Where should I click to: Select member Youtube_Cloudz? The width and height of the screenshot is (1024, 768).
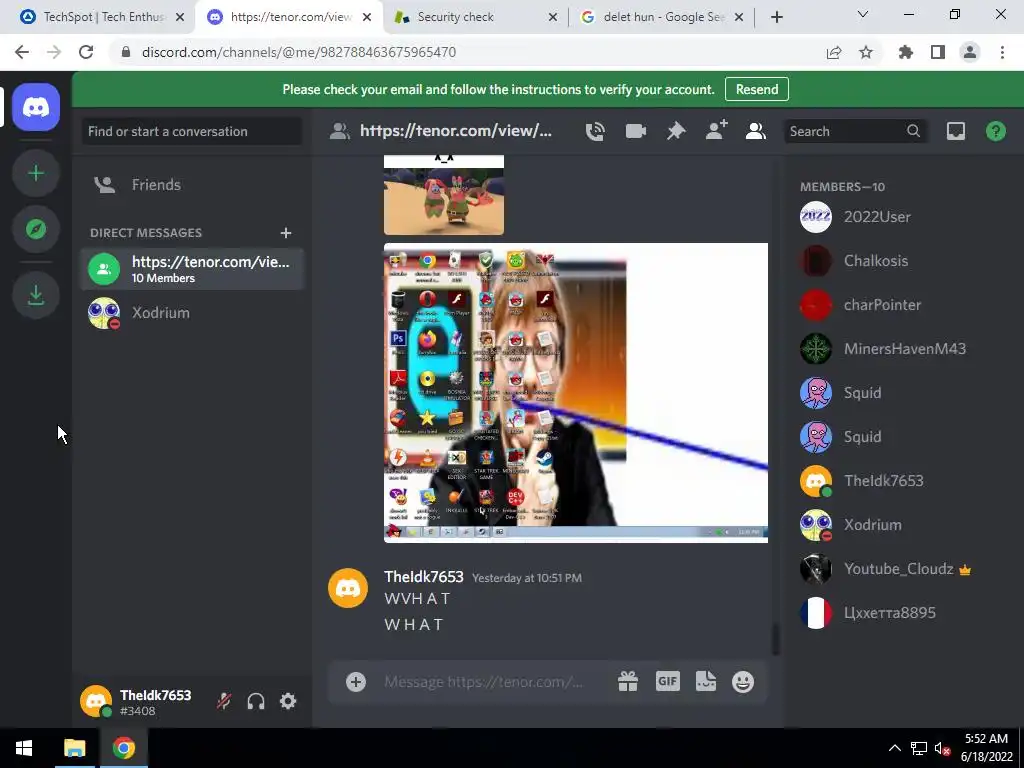(903, 569)
